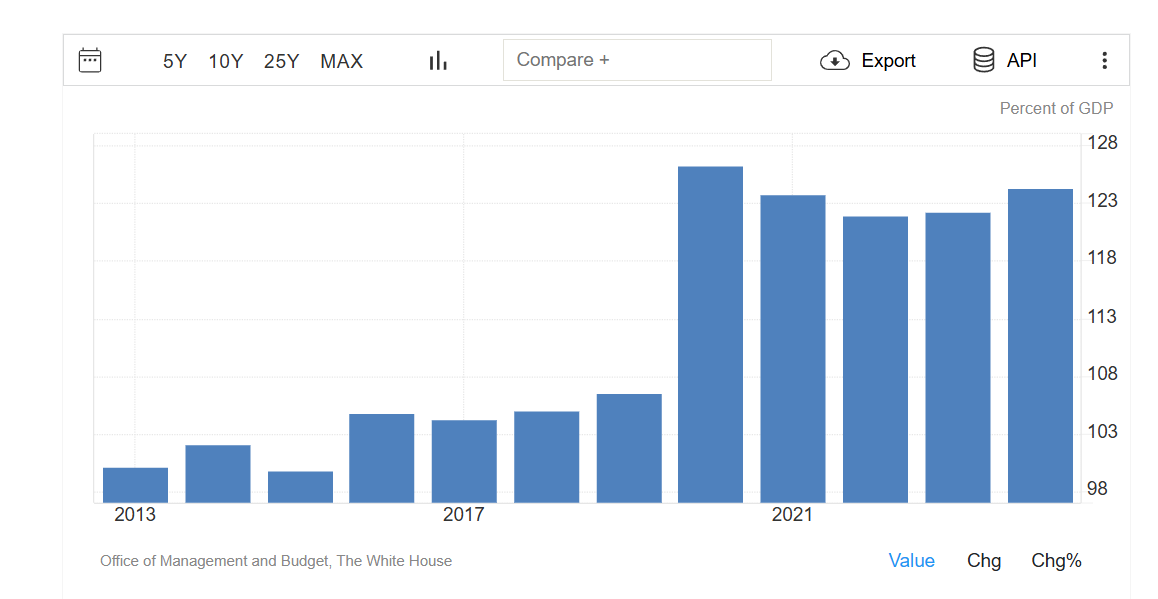Select the 5Y time range

pos(175,61)
